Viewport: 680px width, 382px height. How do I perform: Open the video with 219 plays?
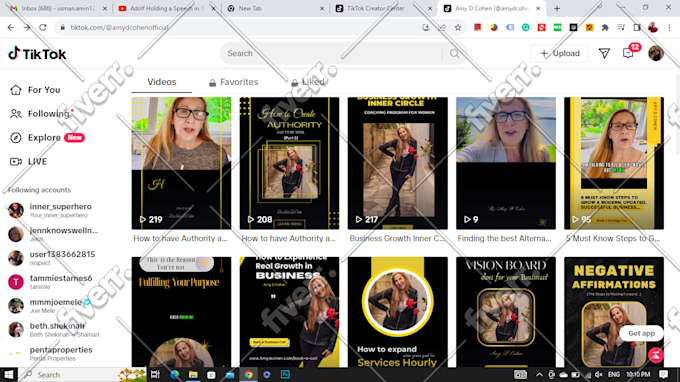tap(181, 163)
